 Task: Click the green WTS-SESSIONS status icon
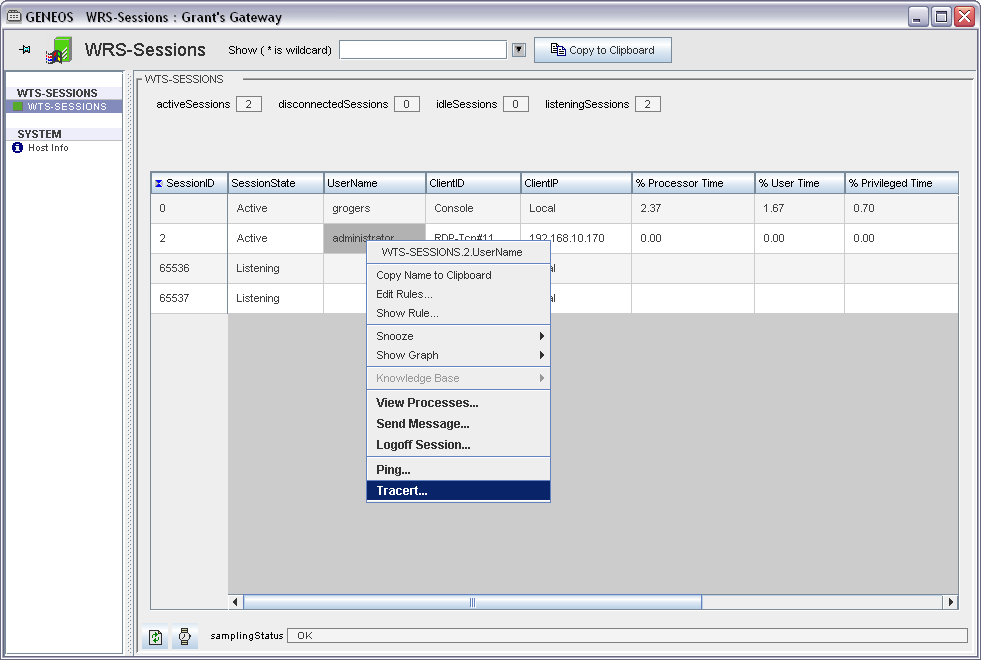pyautogui.click(x=18, y=106)
